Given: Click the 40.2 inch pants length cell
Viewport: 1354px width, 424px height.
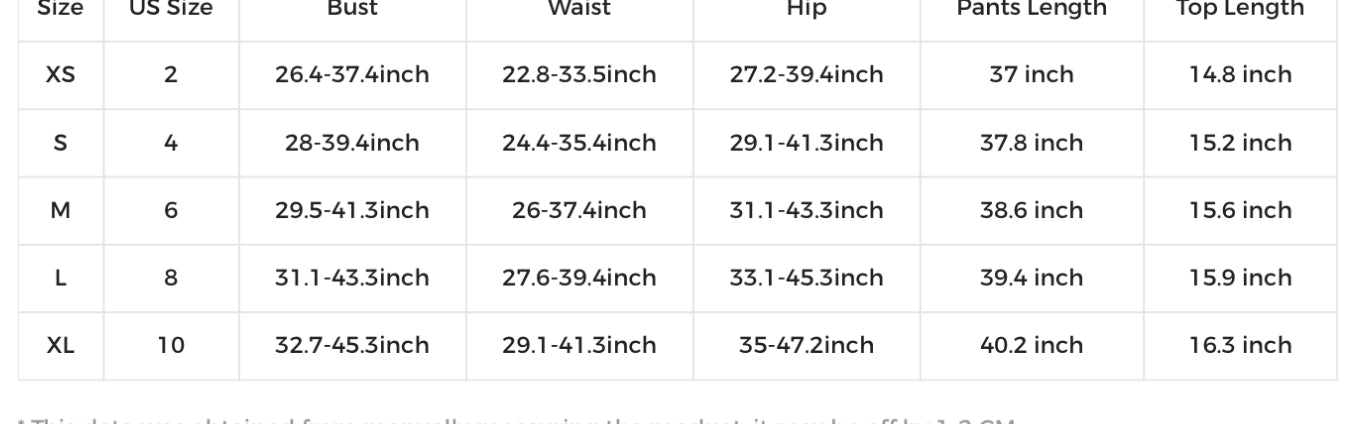Looking at the screenshot, I should coord(1031,345).
